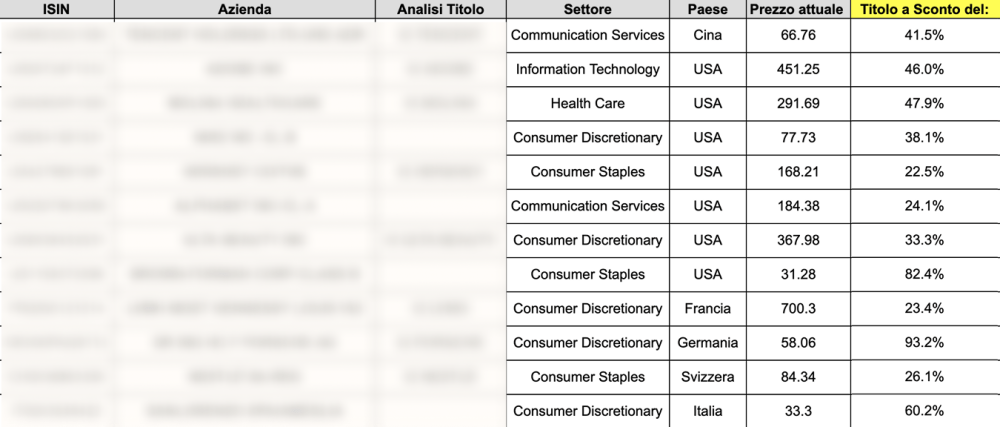Select the Germania country cell
This screenshot has height=427, width=1000.
(x=707, y=342)
